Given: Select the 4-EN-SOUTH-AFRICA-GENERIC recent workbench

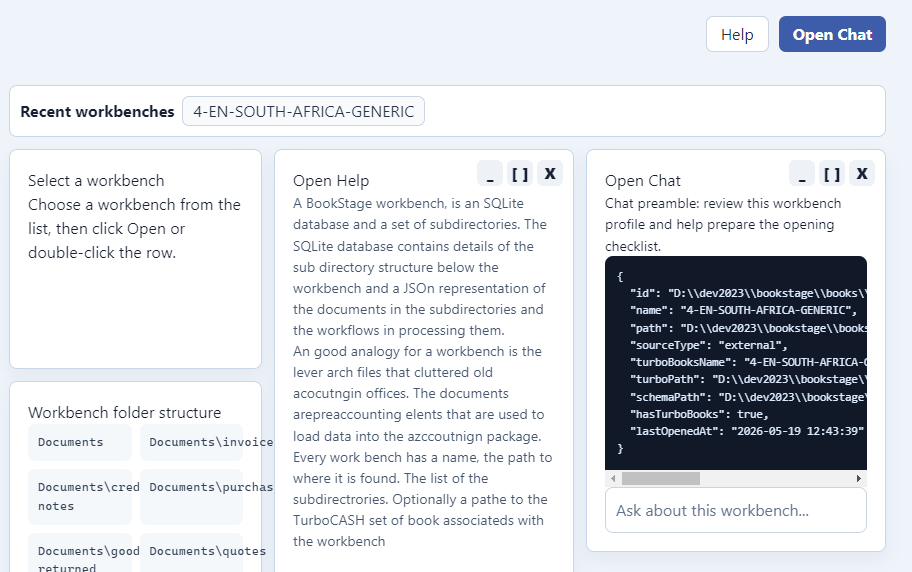Looking at the screenshot, I should [303, 111].
